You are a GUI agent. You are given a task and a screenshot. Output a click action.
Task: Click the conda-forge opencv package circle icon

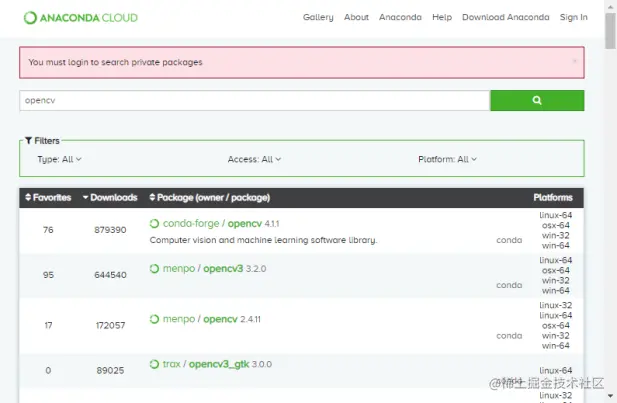(154, 224)
